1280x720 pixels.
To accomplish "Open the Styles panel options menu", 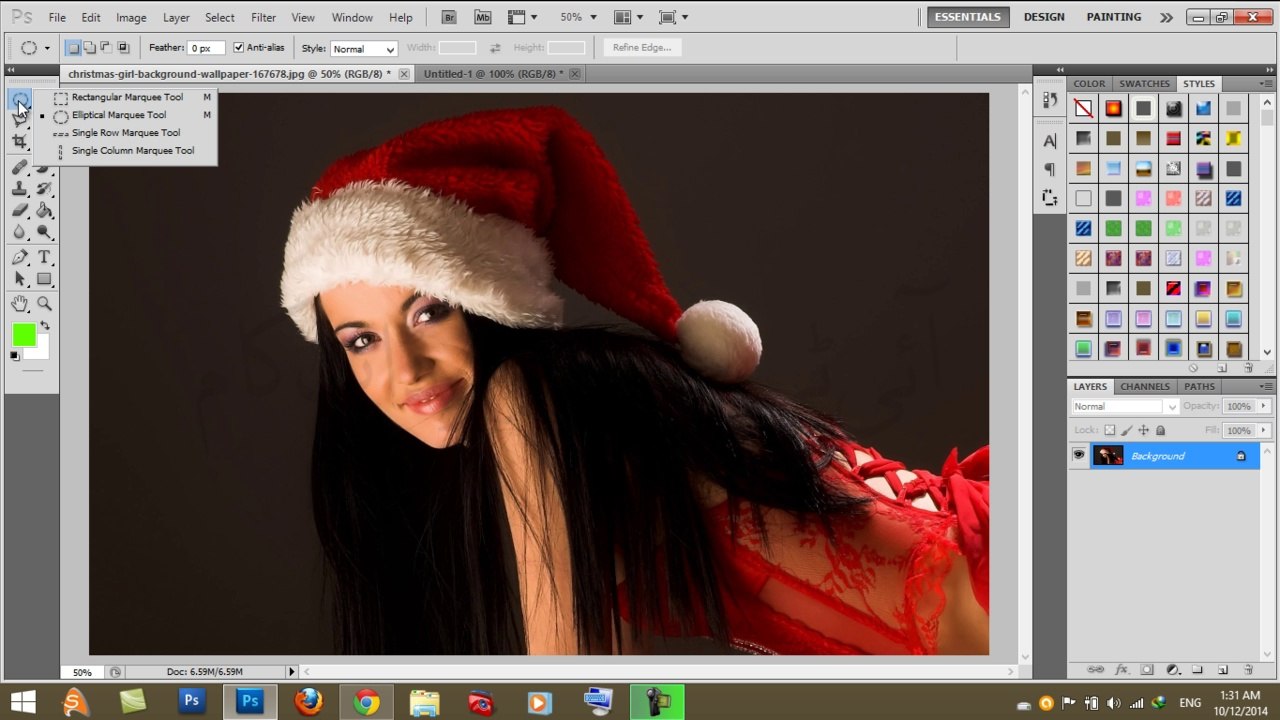I will tap(1267, 84).
